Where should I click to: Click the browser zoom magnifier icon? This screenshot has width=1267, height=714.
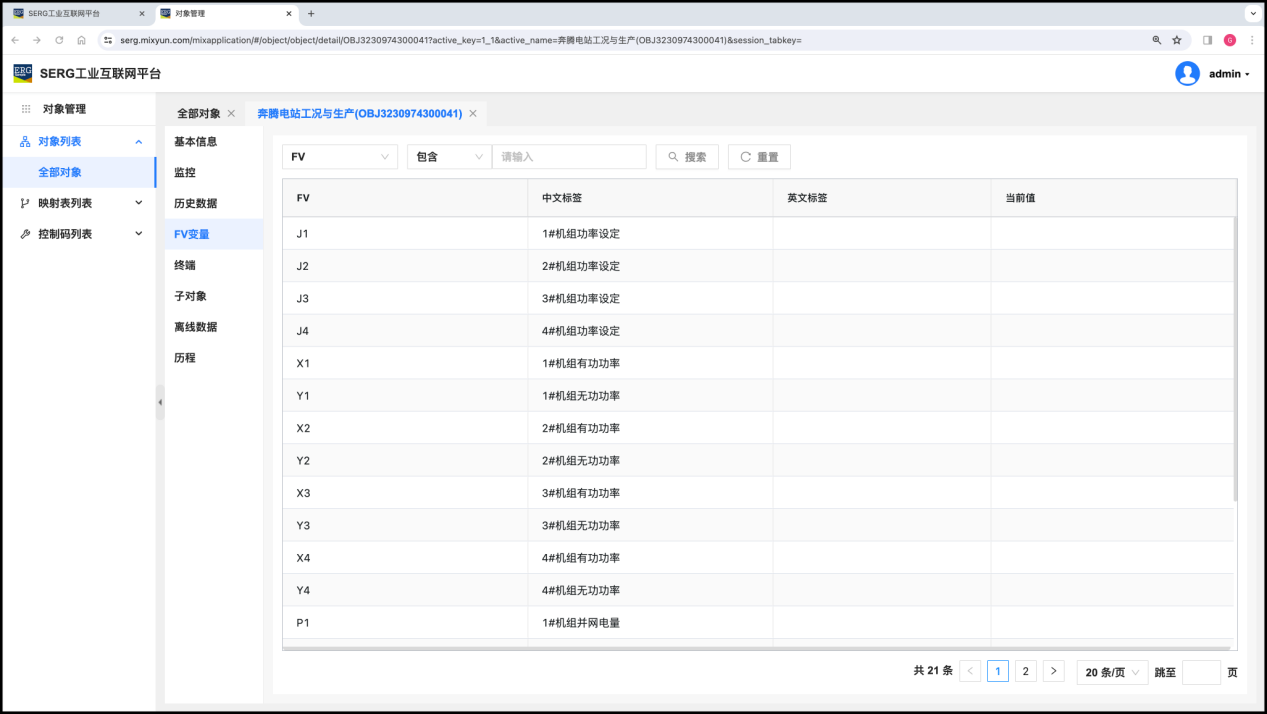click(x=1157, y=40)
